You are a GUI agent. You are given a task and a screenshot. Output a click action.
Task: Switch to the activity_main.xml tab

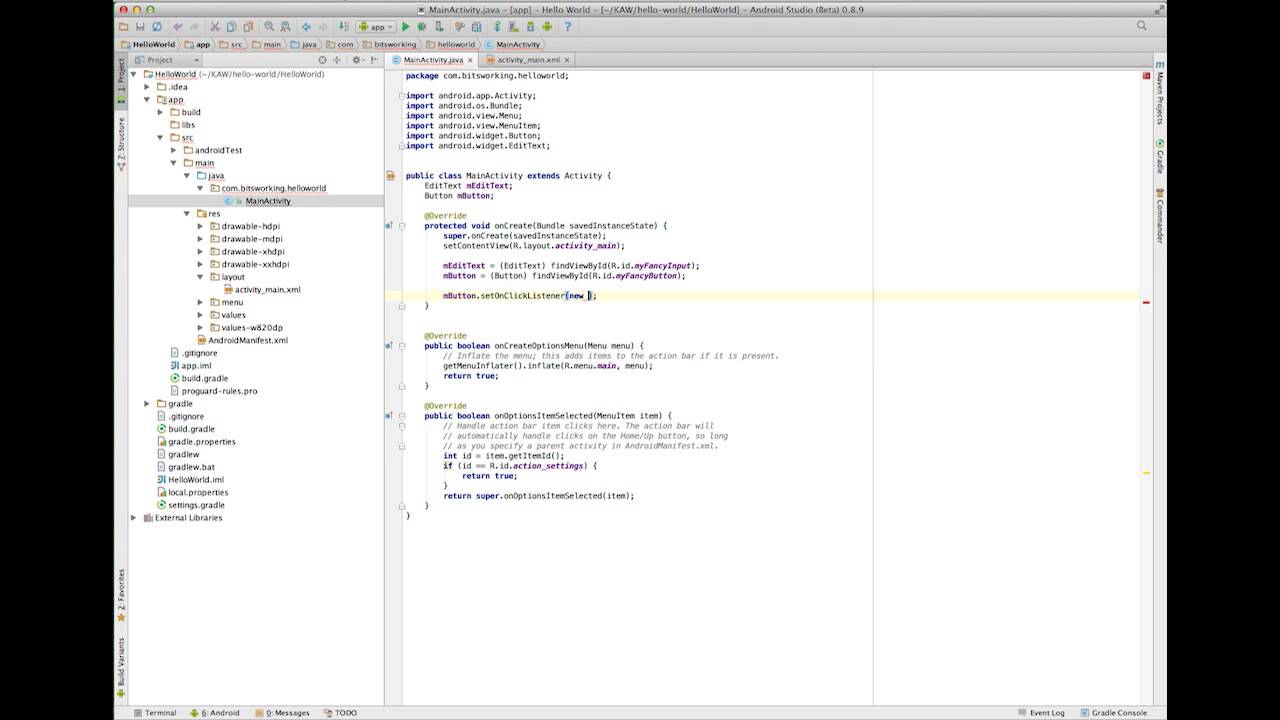(x=528, y=60)
